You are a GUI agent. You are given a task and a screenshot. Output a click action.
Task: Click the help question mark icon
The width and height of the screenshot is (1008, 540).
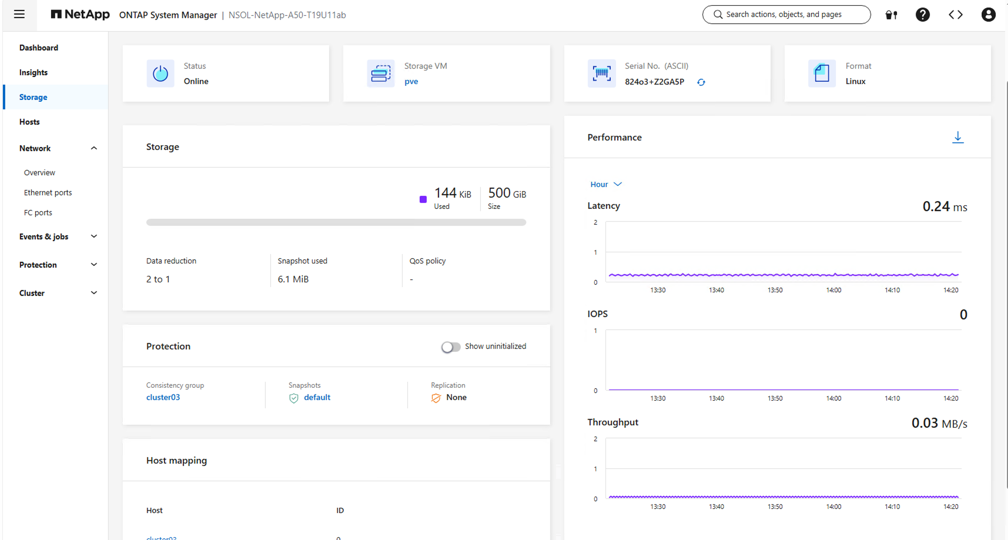pos(922,15)
